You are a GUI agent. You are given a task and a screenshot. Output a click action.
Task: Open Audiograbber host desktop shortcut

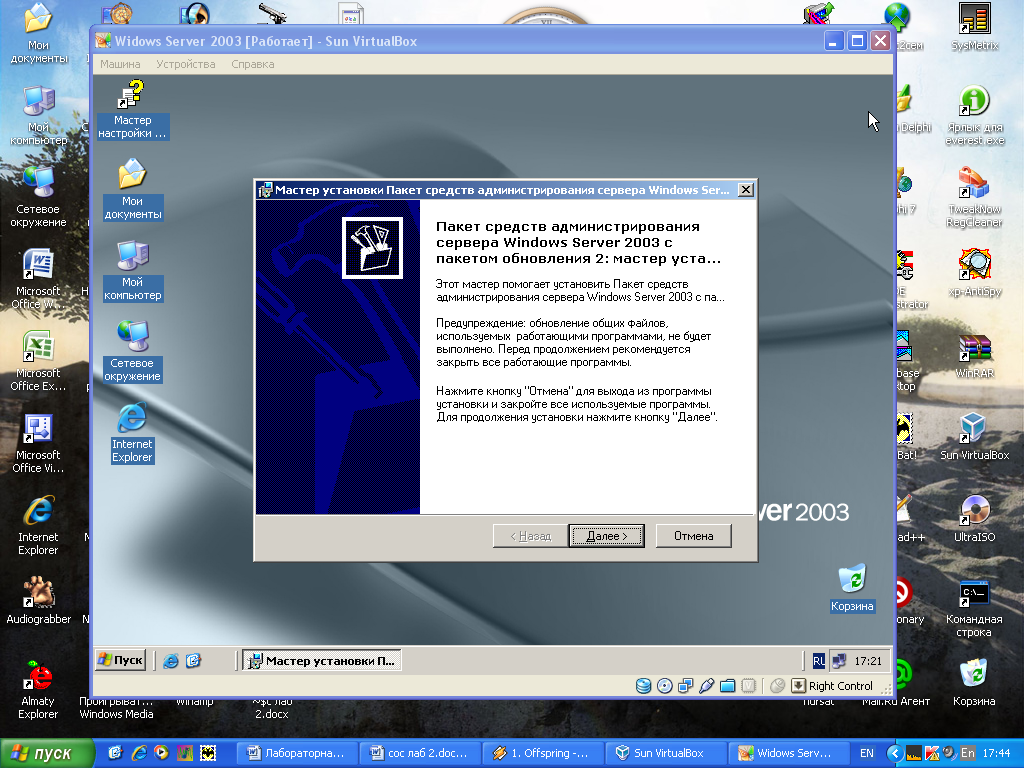pos(39,601)
